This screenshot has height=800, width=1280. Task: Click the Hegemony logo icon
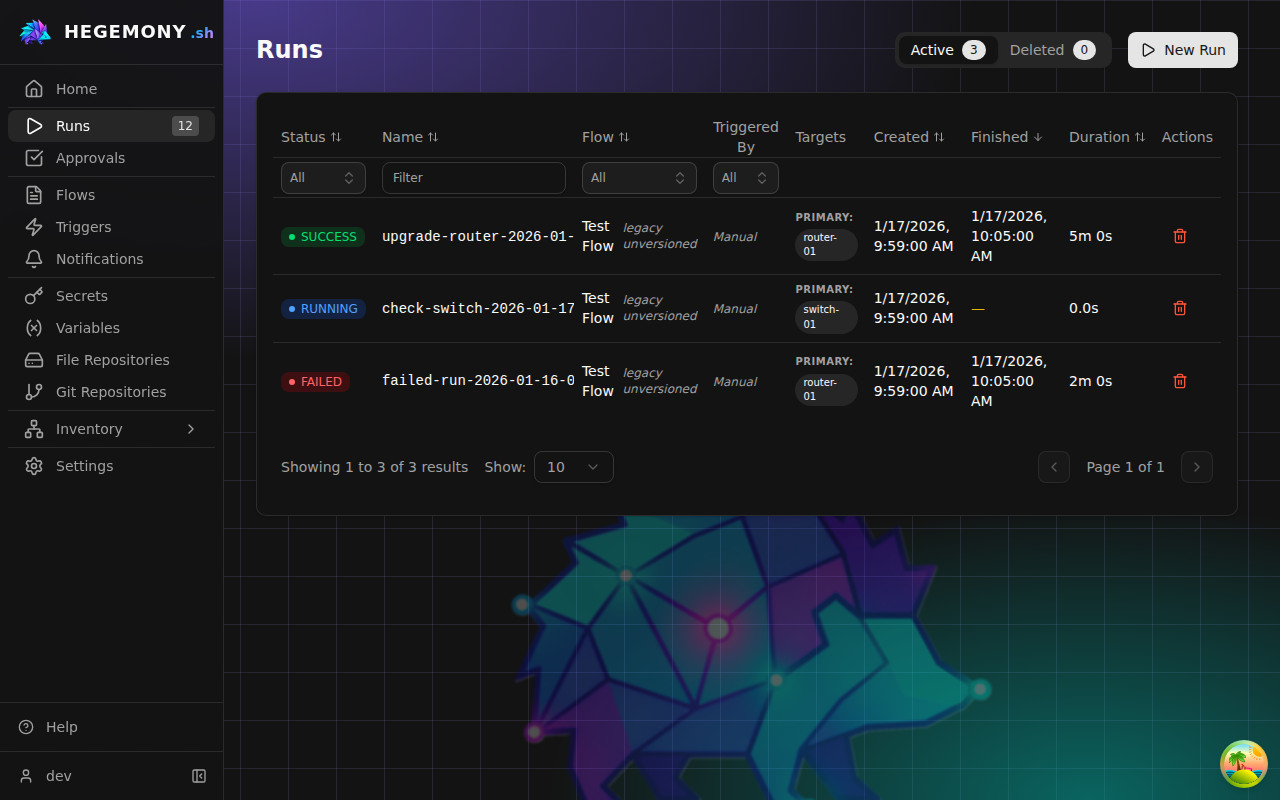[35, 32]
